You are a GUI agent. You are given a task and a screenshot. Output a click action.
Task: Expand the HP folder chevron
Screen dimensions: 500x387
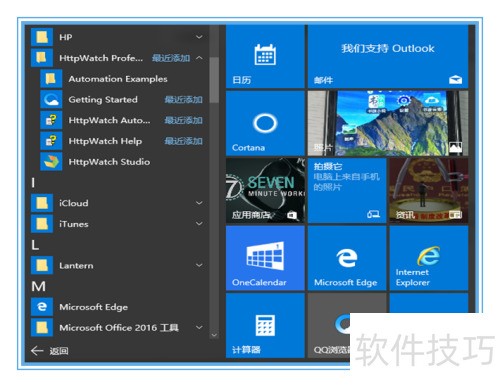[x=199, y=37]
